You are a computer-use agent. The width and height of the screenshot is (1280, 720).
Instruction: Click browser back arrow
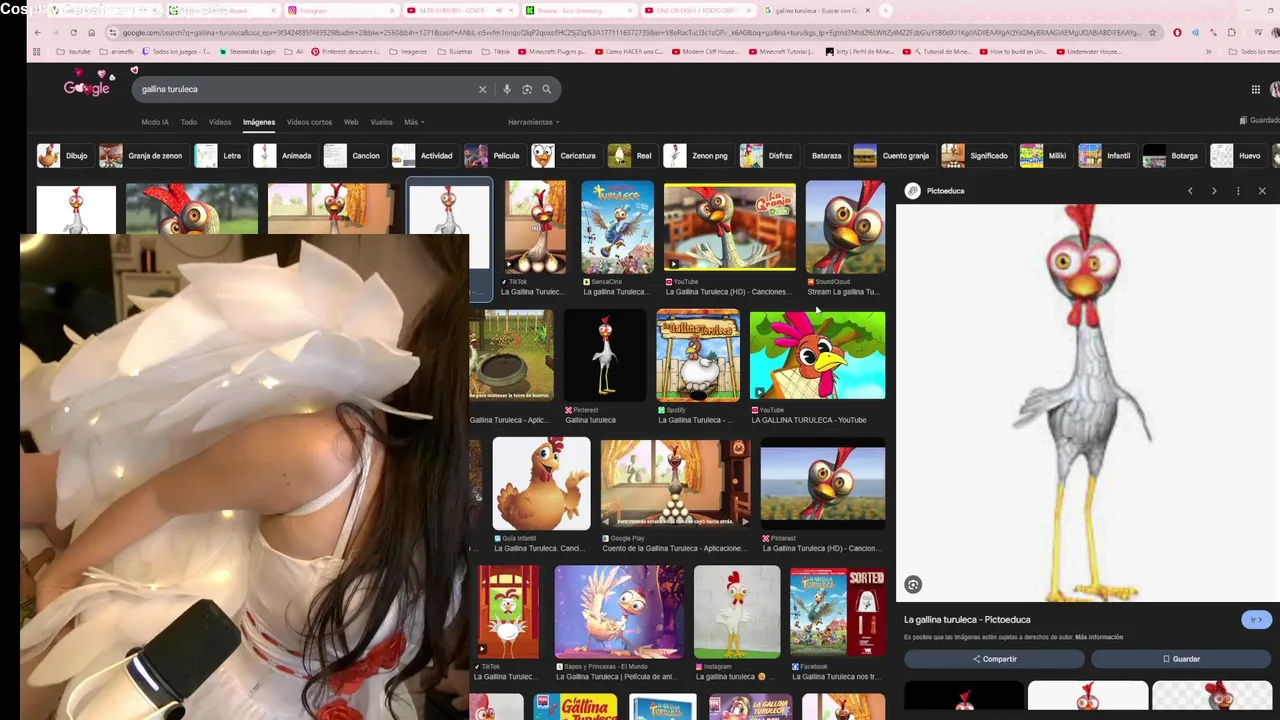37,32
